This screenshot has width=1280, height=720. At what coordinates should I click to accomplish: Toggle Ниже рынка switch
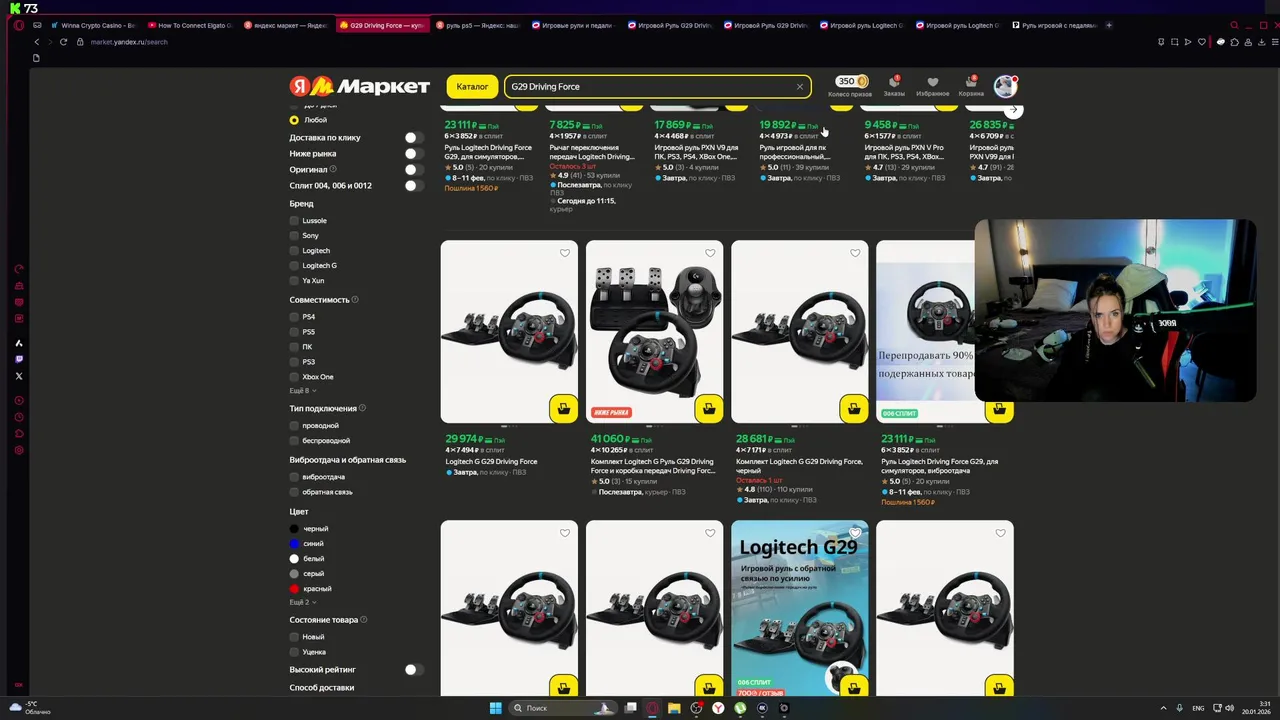413,154
